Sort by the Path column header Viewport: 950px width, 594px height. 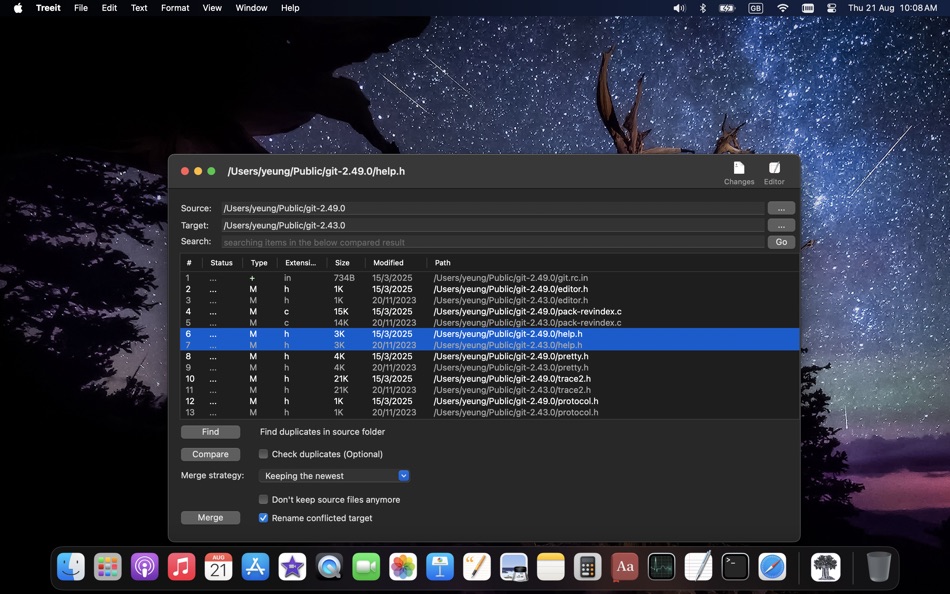pos(613,262)
